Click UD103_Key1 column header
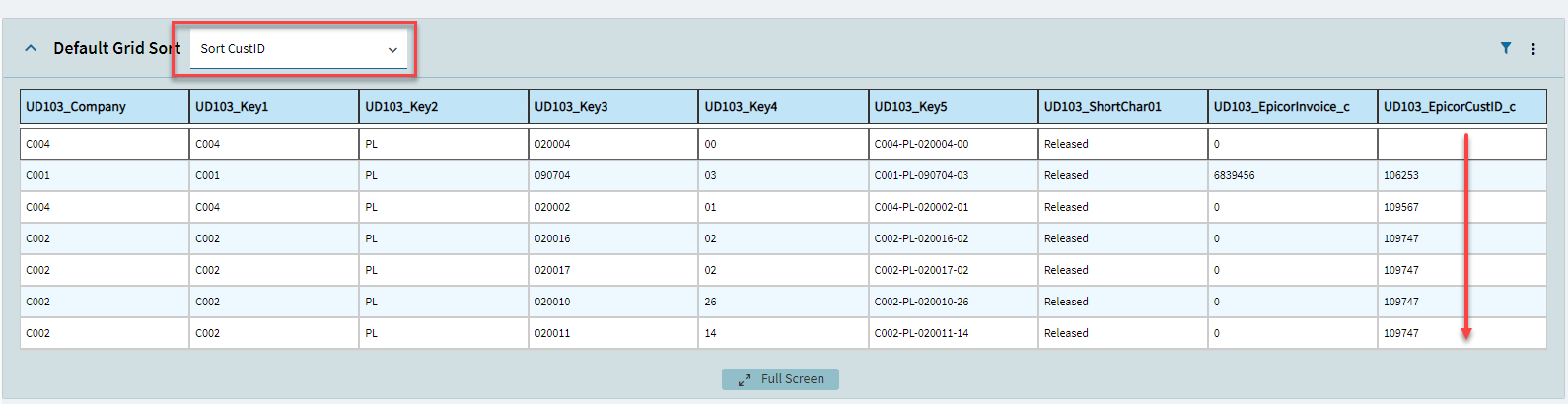The width and height of the screenshot is (1568, 404). 274,106
